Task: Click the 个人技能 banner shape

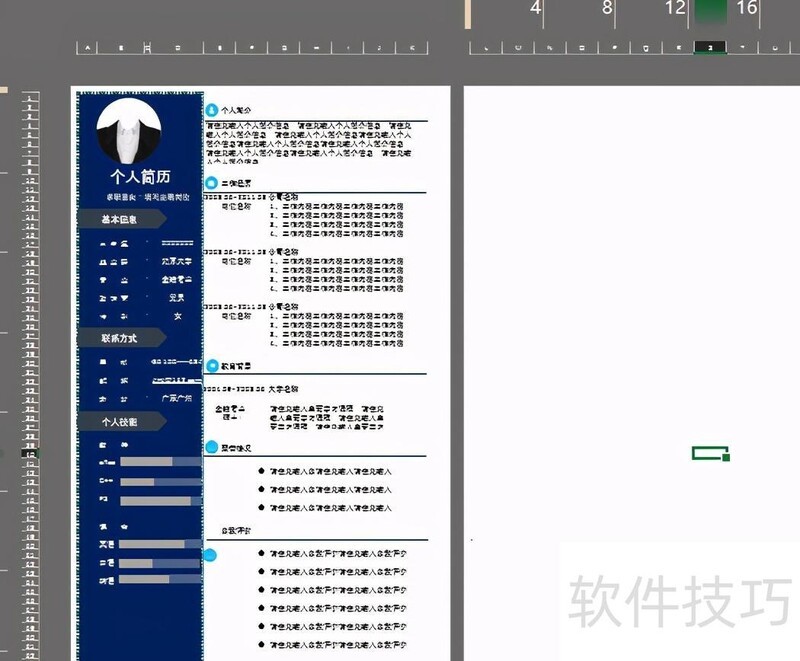Action: 121,422
